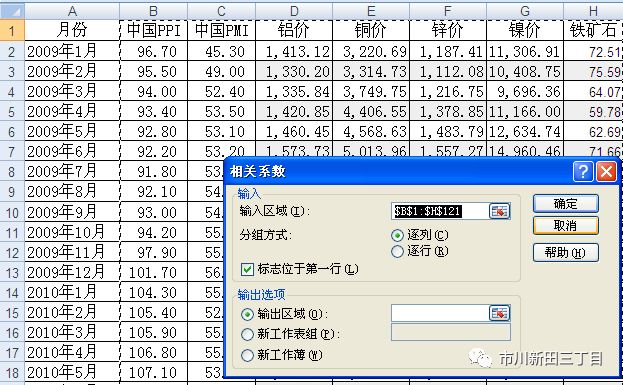The width and height of the screenshot is (623, 385).
Task: Select nickel price 9,696.36
Action: point(525,91)
